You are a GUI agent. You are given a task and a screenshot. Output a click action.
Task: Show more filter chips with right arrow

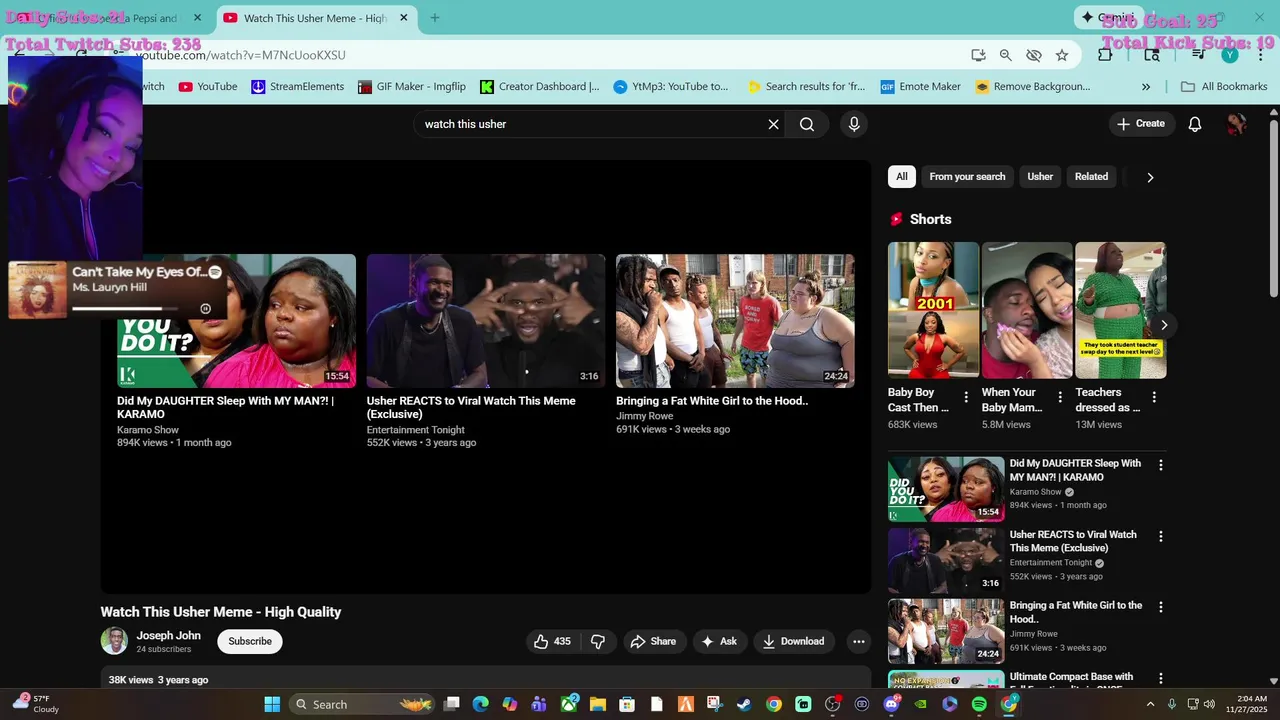[1150, 177]
